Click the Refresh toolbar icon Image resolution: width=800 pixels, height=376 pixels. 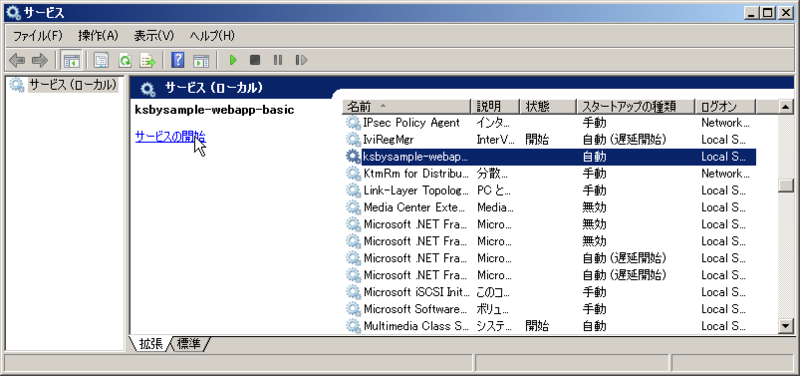(x=124, y=61)
